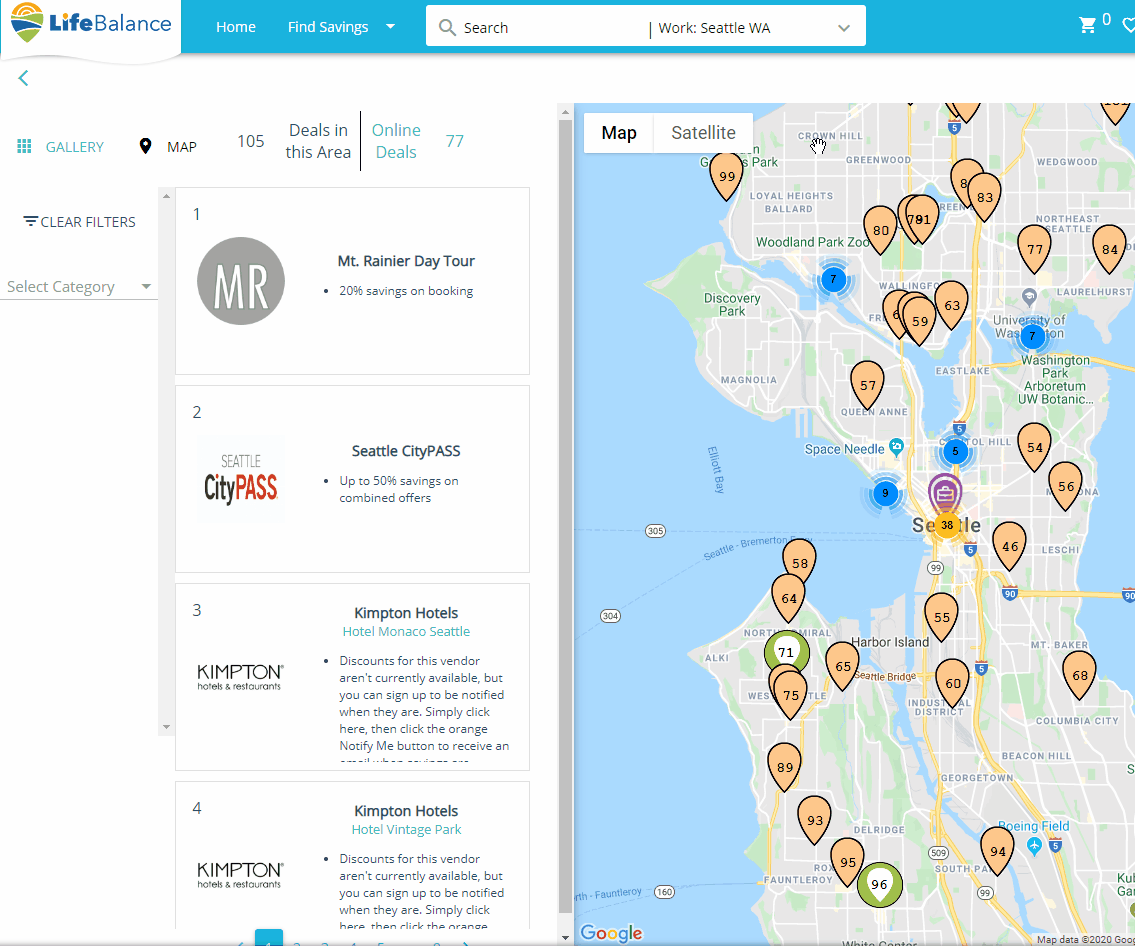Click map marker 68
Viewport: 1135px width, 946px height.
(1079, 675)
